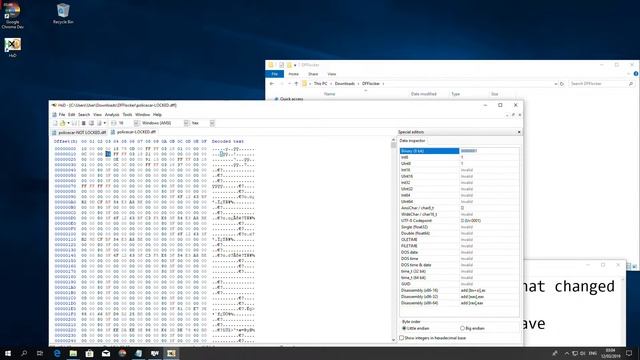Viewport: 640px width, 360px height.
Task: Sort by Name column in Explorer
Action: click(x=329, y=94)
